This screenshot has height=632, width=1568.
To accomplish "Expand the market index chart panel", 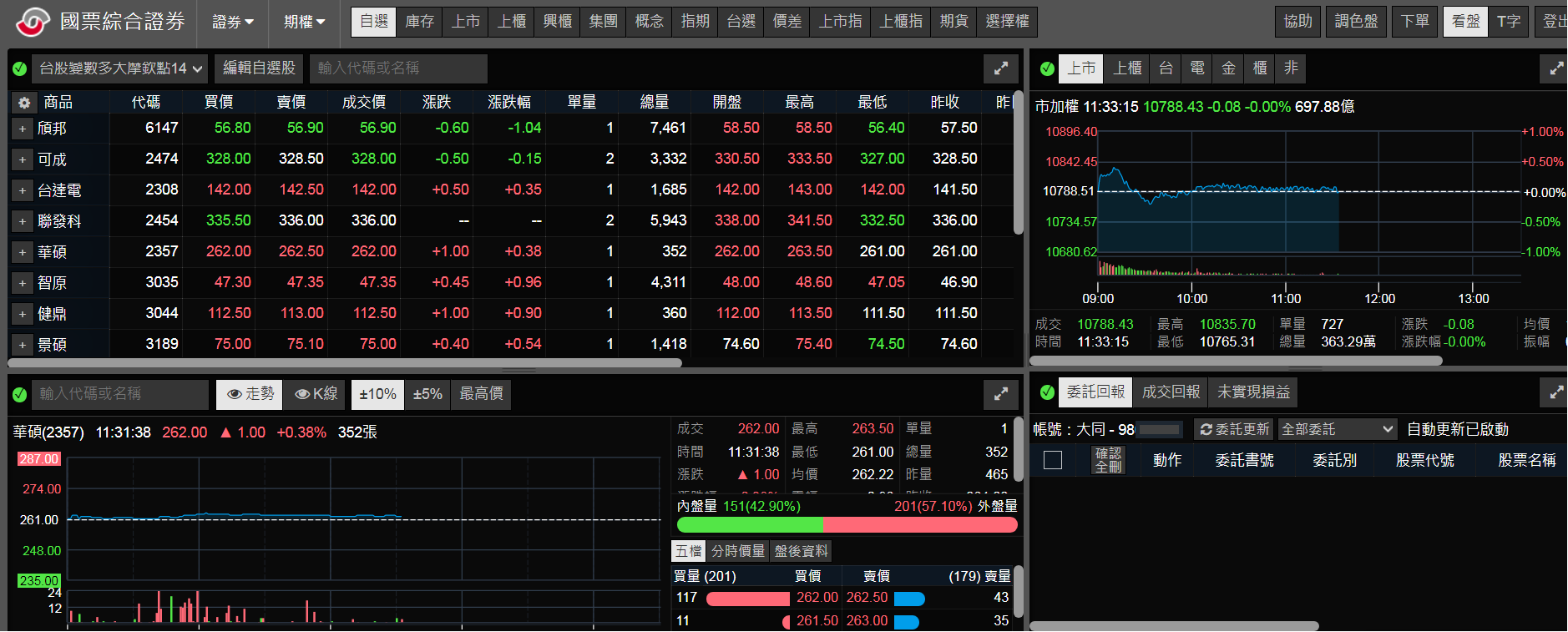I will 1555,68.
